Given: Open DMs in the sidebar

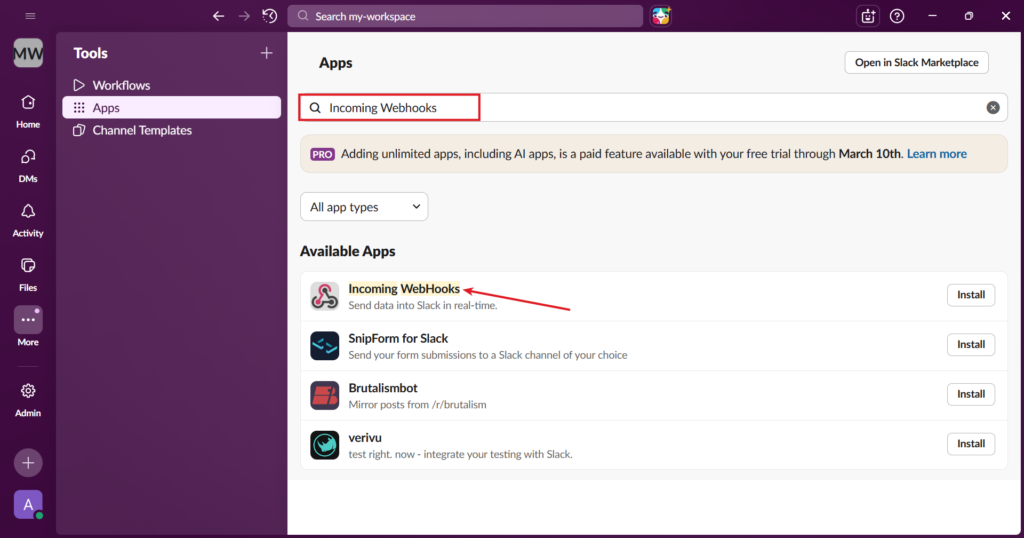Looking at the screenshot, I should [x=28, y=166].
